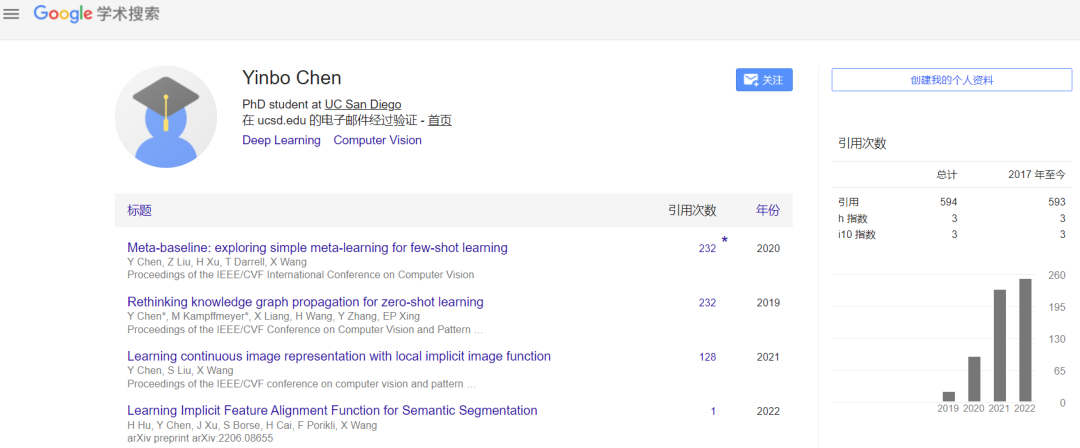
Task: Sort by citation count column header
Action: point(692,211)
